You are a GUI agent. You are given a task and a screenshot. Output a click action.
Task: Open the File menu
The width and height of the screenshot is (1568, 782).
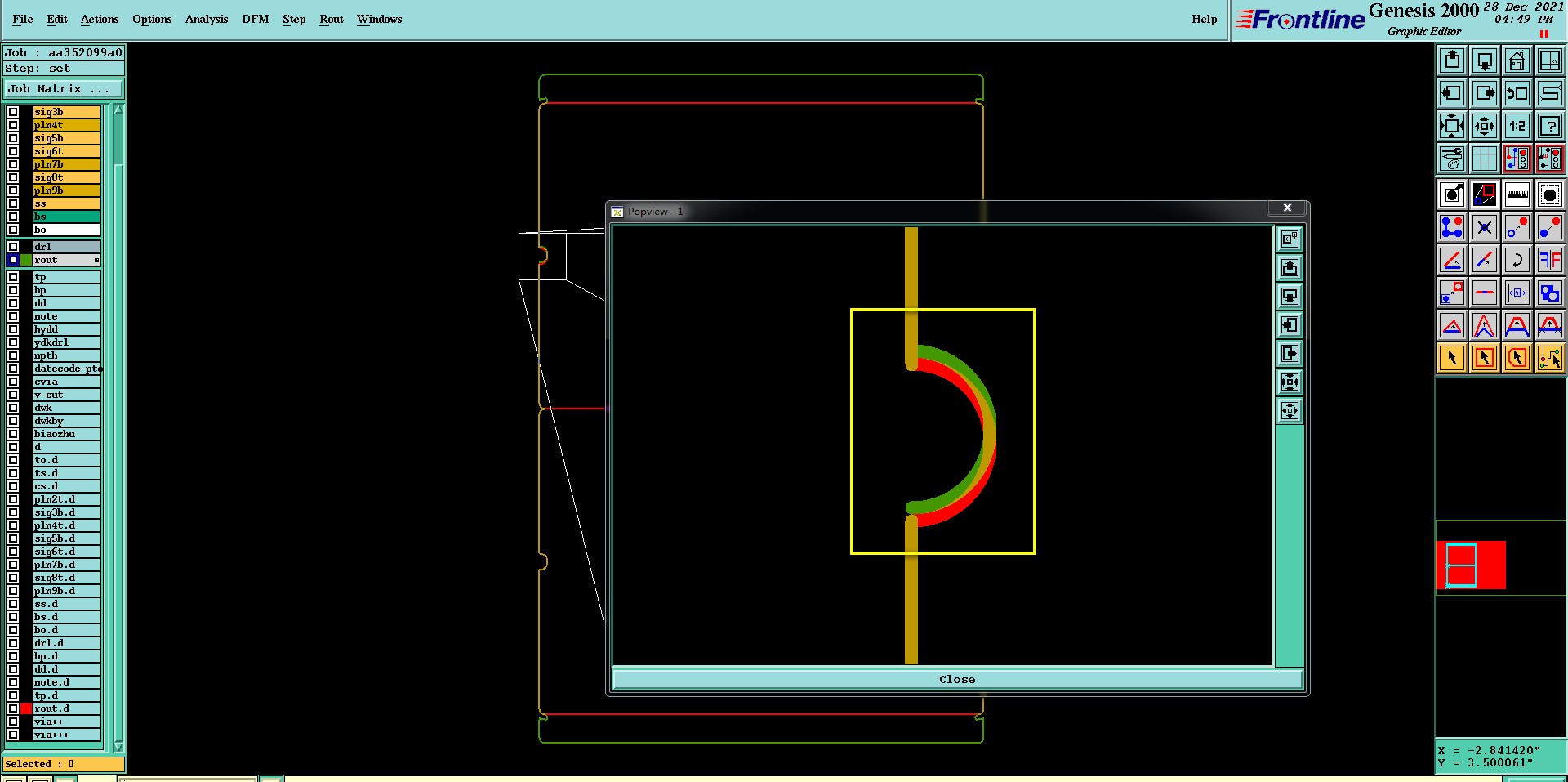pos(23,19)
